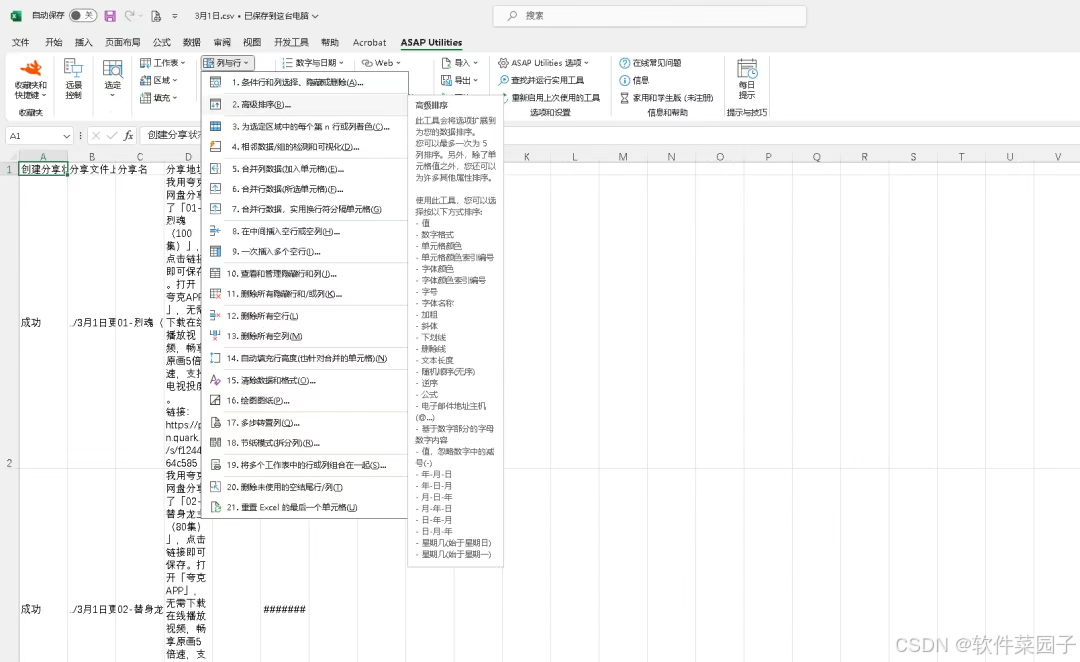
Task: Switch to the 开始 ribbon tab
Action: pyautogui.click(x=54, y=42)
